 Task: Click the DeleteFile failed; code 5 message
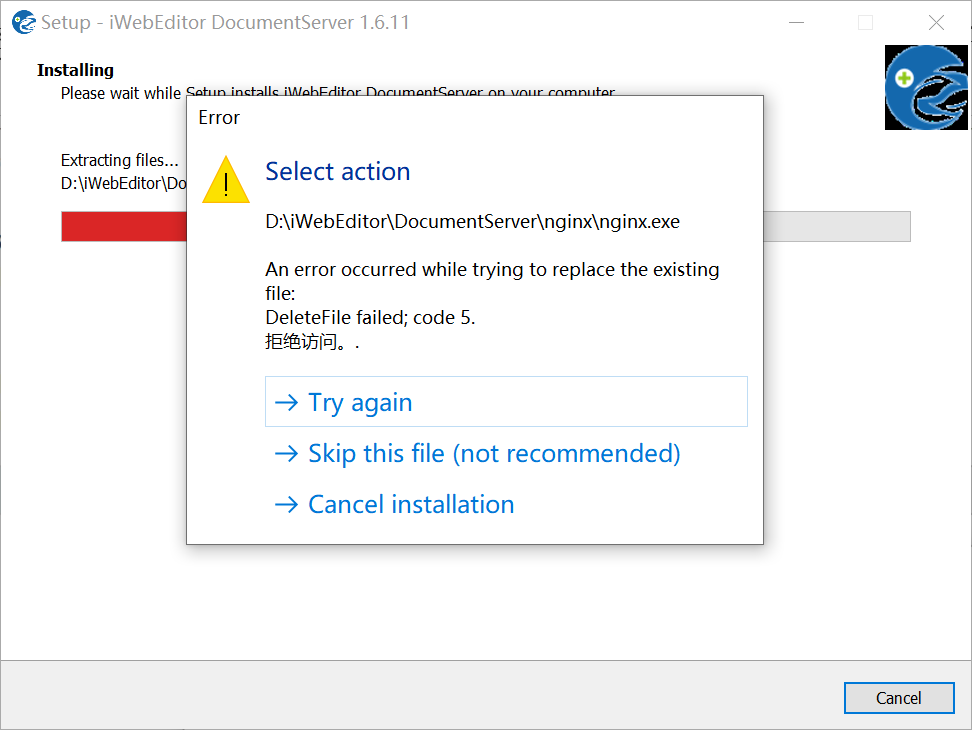[370, 318]
